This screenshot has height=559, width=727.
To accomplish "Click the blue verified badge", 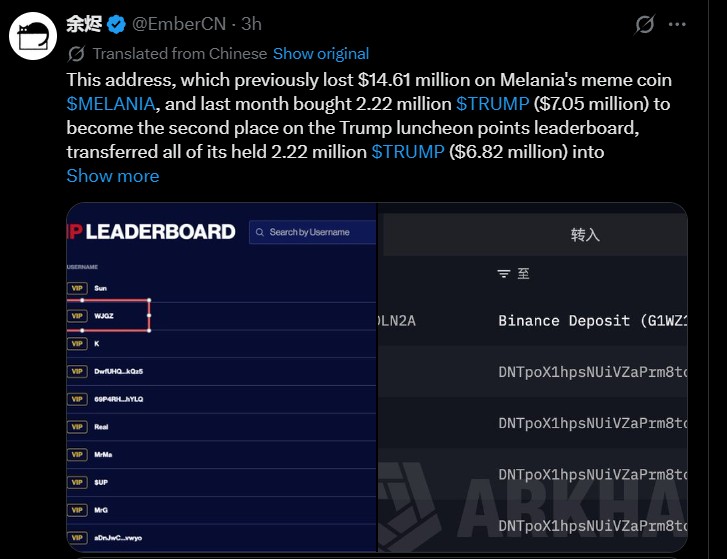I will pyautogui.click(x=116, y=25).
